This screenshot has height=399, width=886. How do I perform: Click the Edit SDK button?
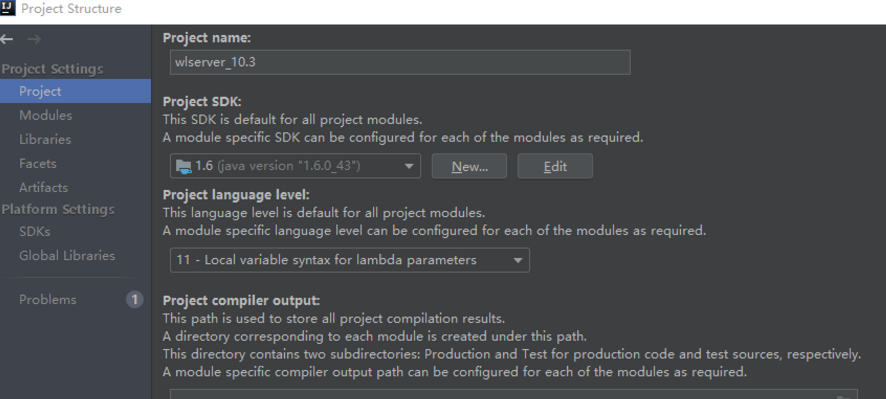pos(555,166)
